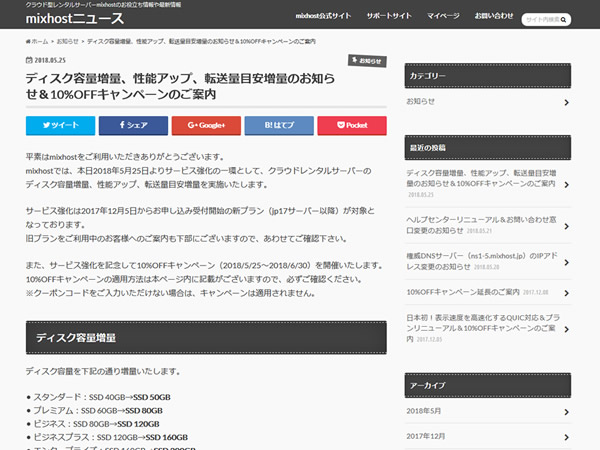Share via the blue ツイート button
This screenshot has height=450, width=600.
pos(60,126)
